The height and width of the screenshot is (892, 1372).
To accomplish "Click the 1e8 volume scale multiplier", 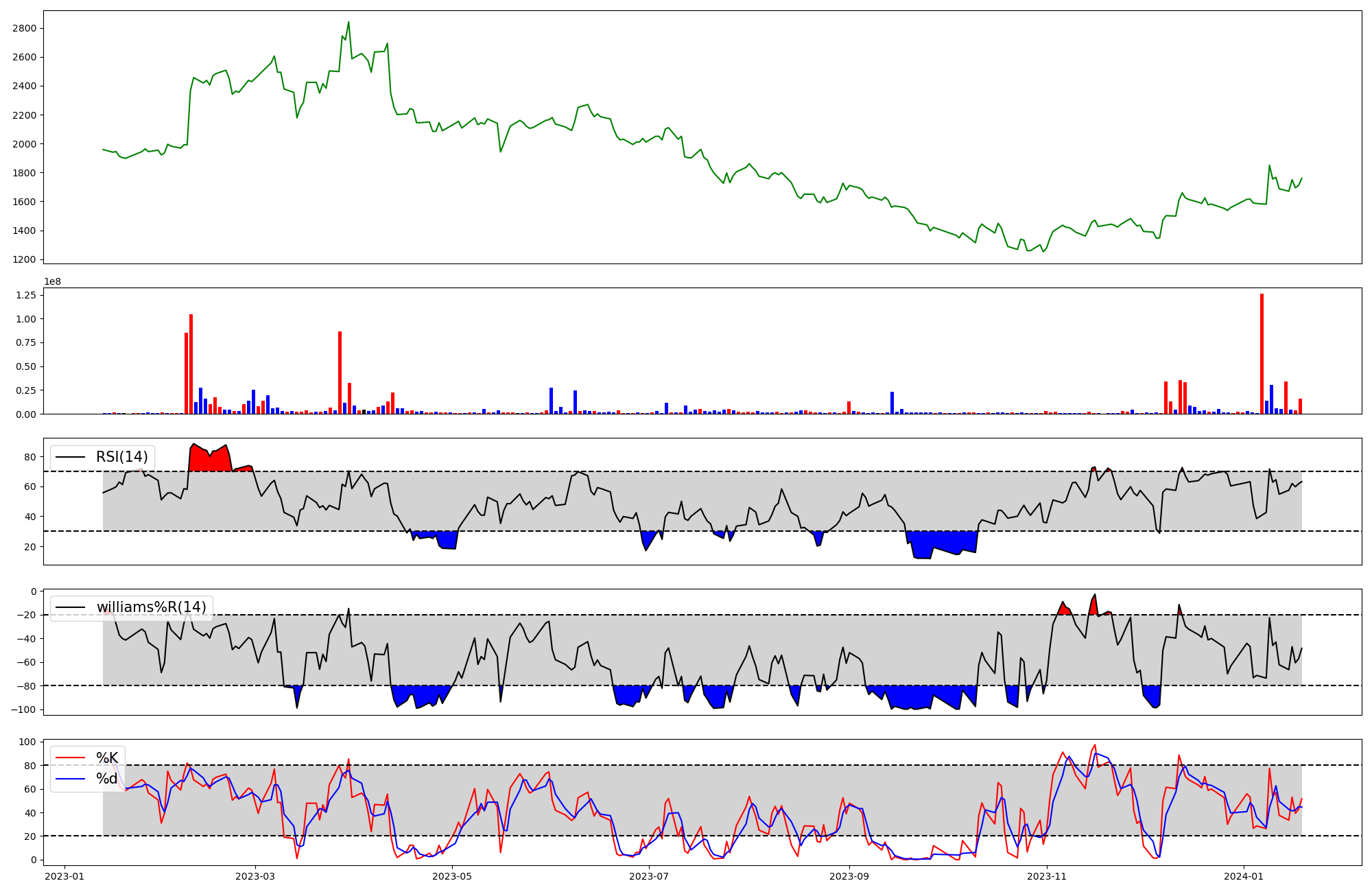I will tap(53, 281).
